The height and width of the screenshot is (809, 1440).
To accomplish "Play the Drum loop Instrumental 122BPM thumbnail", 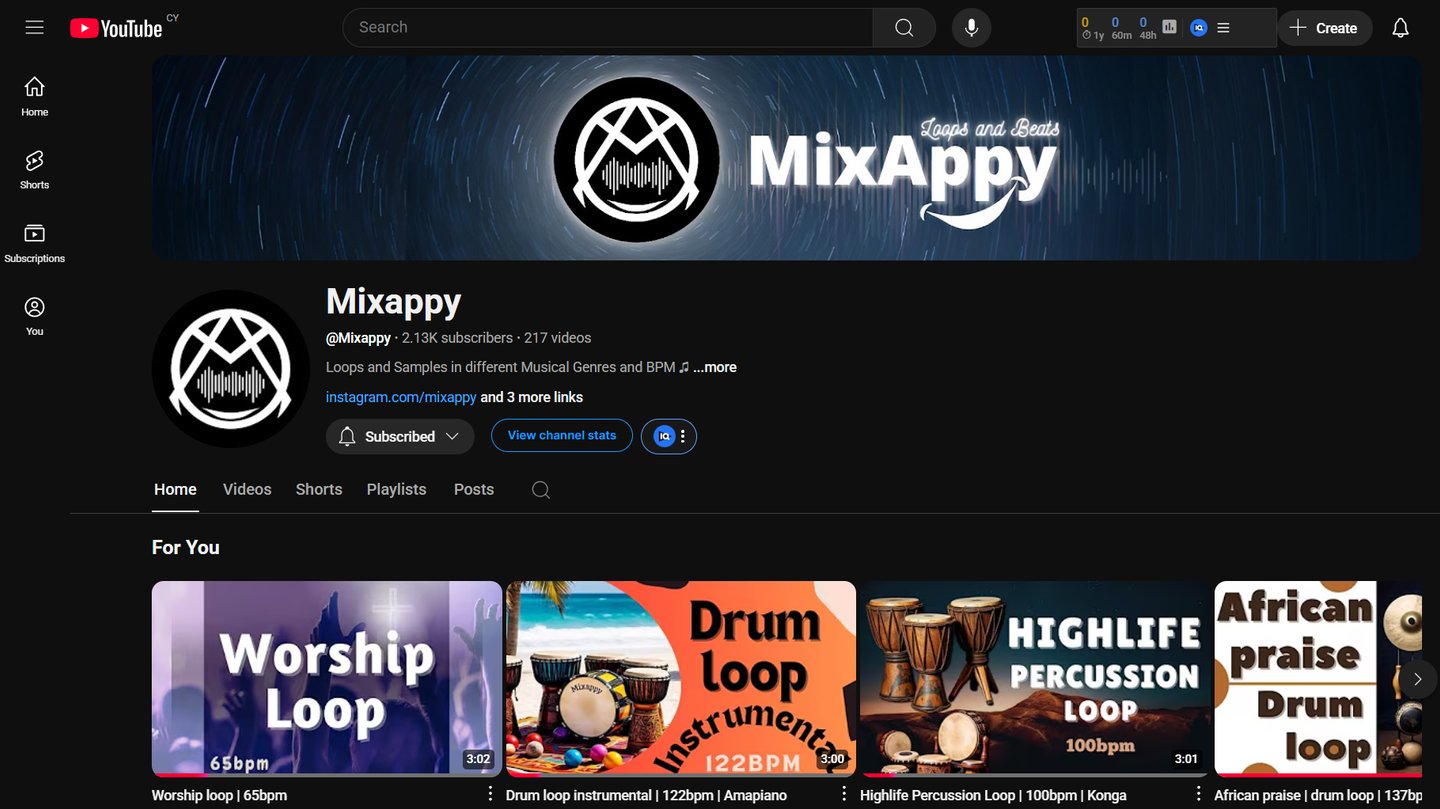I will pyautogui.click(x=681, y=679).
